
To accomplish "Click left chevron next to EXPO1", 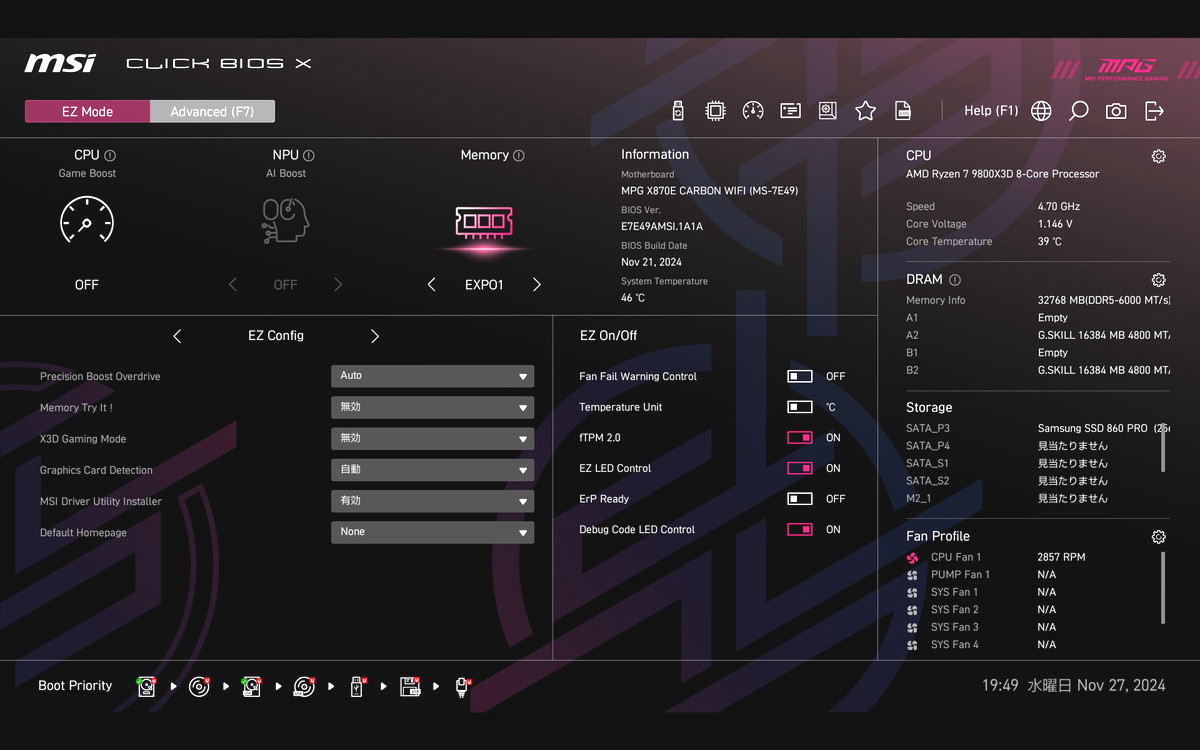I will (x=431, y=285).
